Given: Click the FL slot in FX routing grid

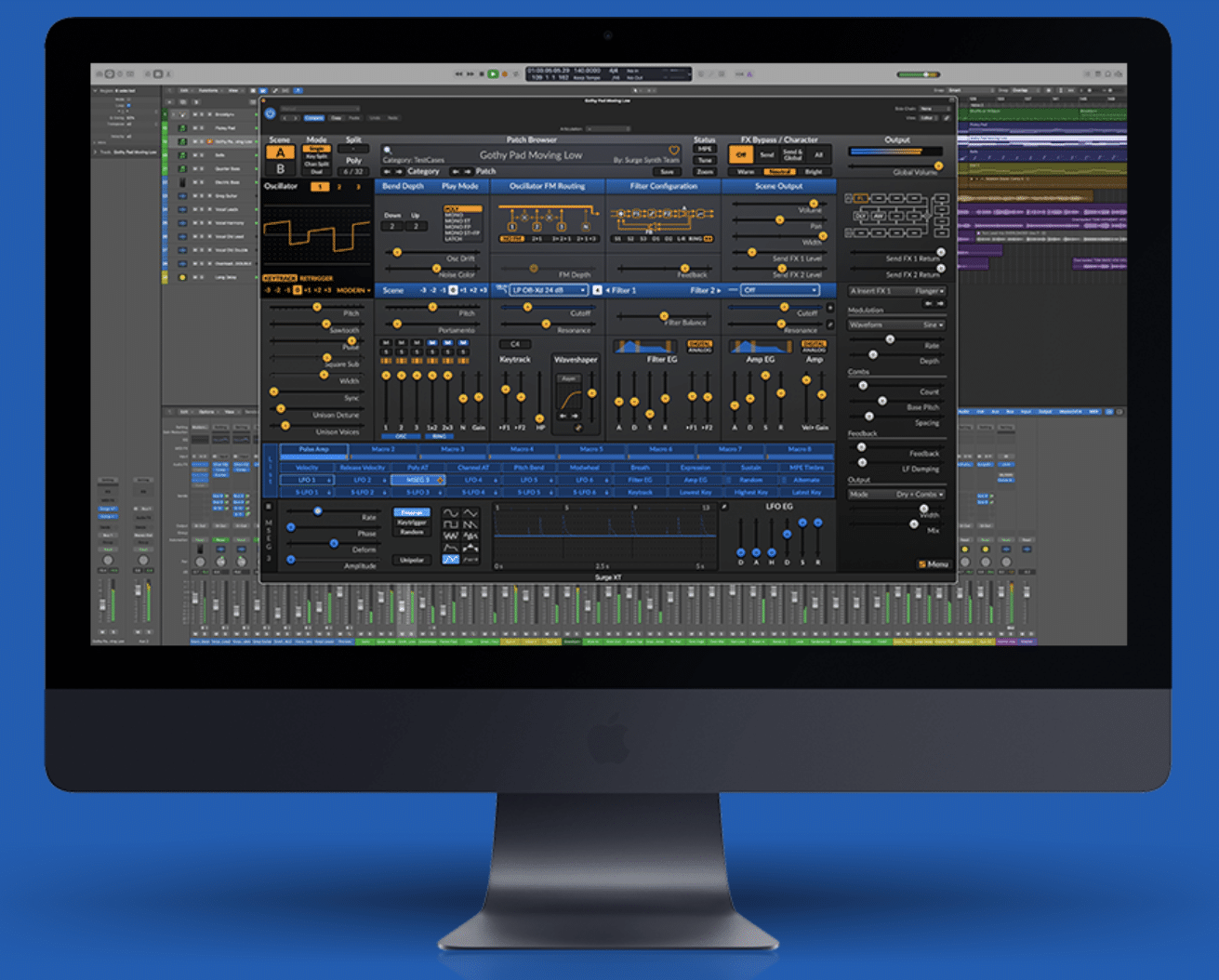Looking at the screenshot, I should (861, 198).
